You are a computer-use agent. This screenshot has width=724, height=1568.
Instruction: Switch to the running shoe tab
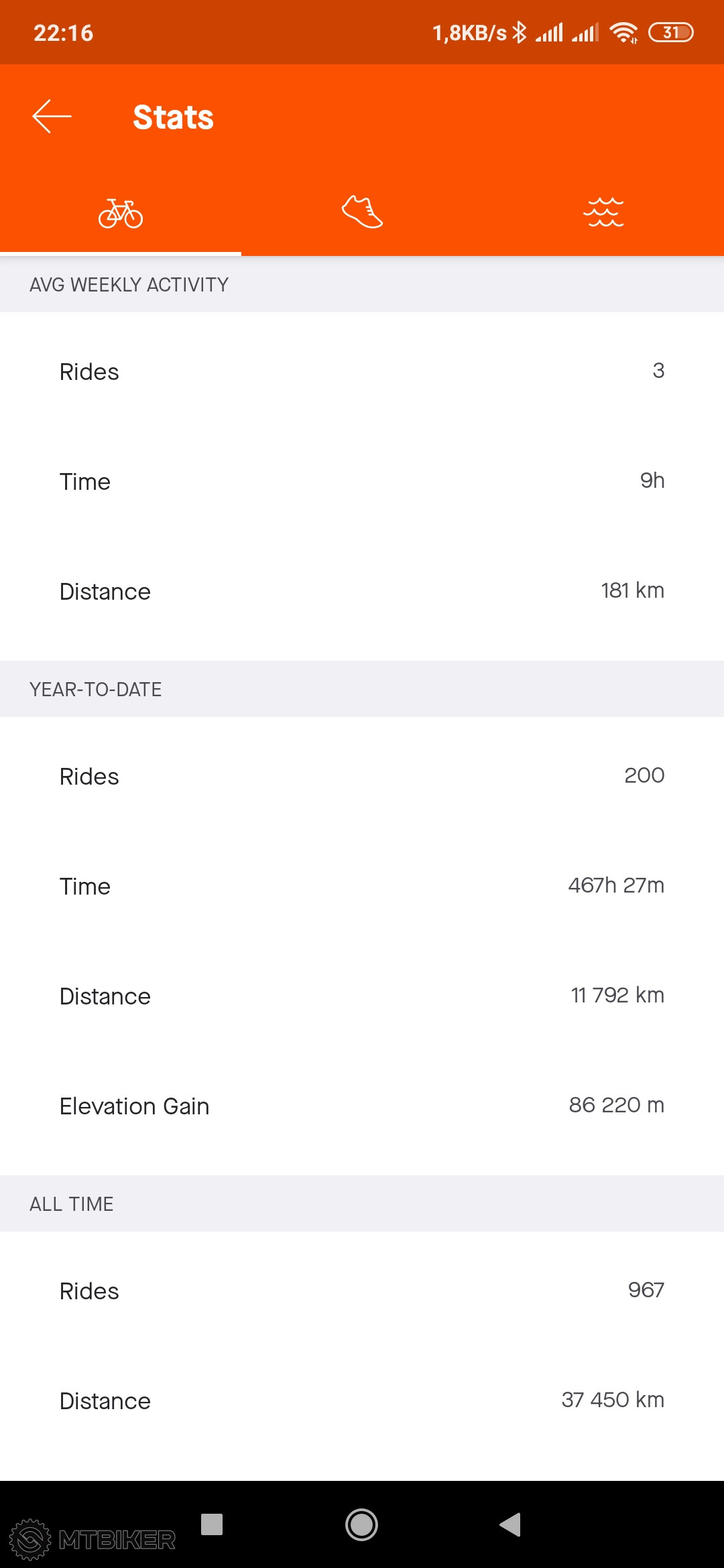pyautogui.click(x=362, y=212)
